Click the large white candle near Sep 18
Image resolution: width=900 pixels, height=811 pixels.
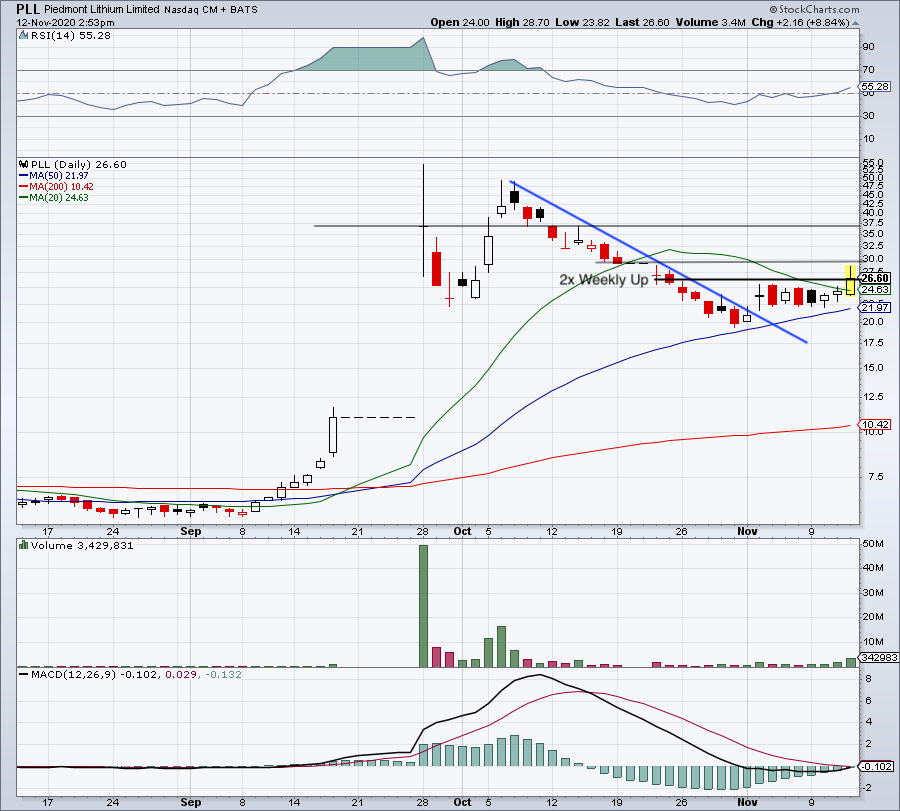(x=333, y=434)
